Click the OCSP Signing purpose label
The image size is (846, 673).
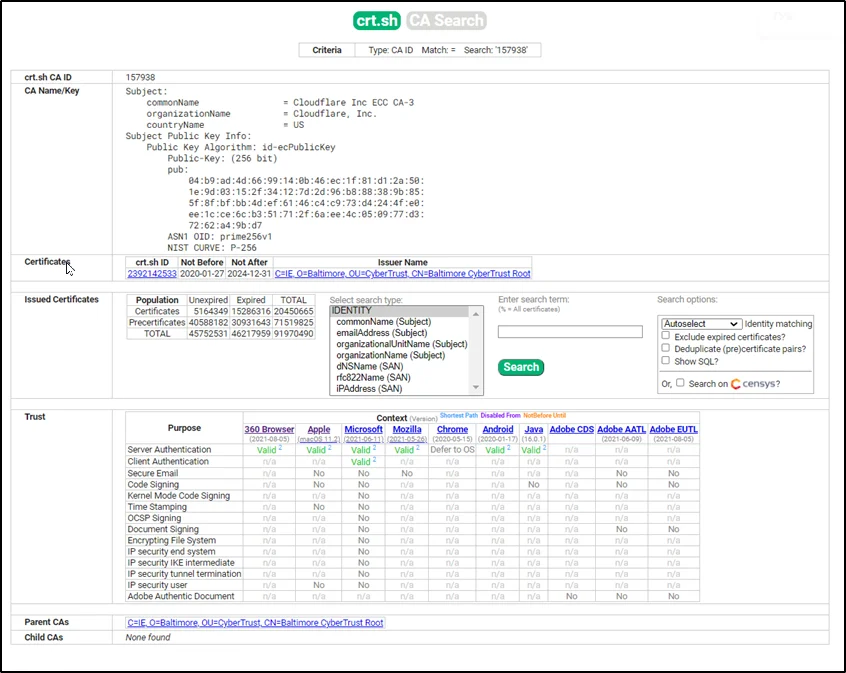click(154, 518)
